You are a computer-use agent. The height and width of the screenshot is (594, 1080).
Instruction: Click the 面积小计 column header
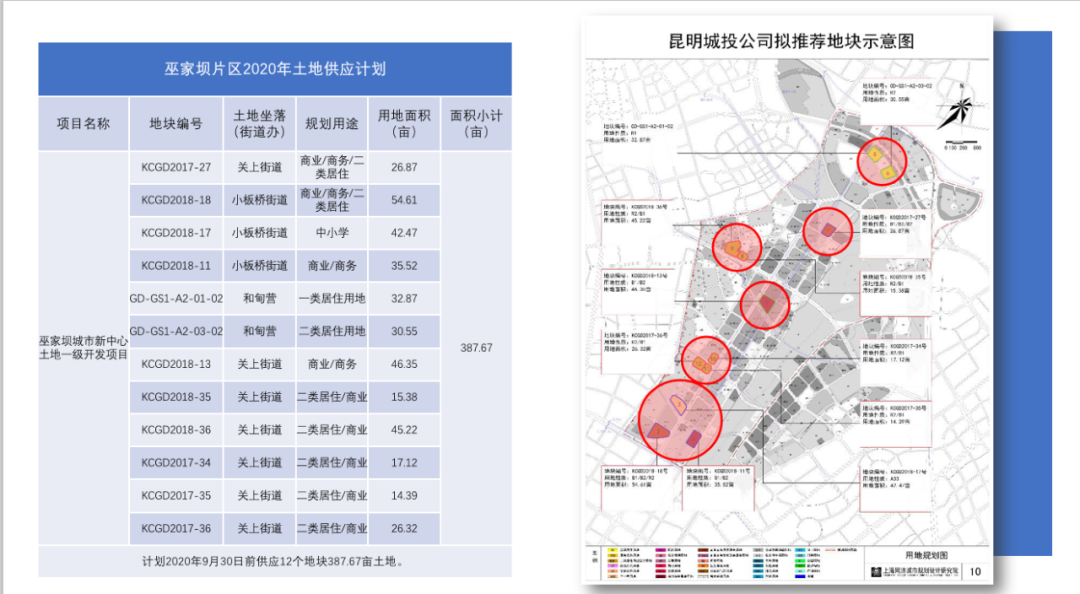click(x=477, y=122)
